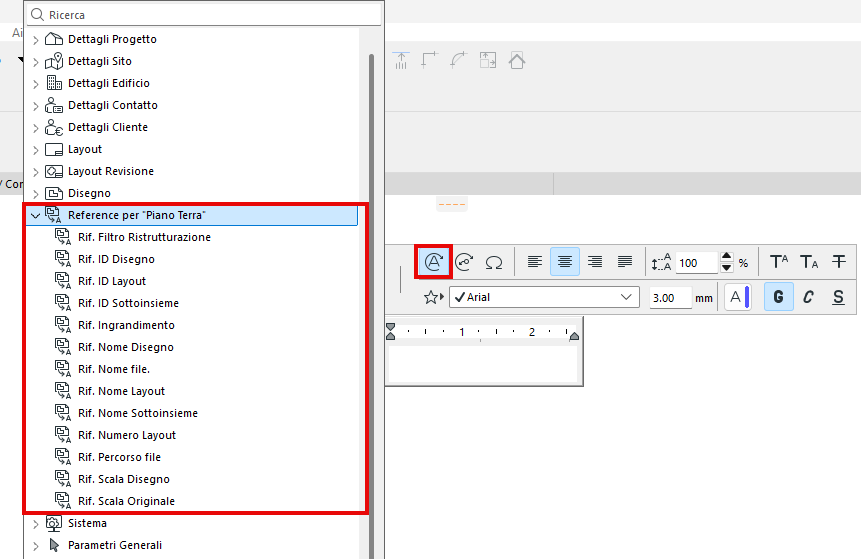The width and height of the screenshot is (861, 559).
Task: Select Rif. ID Disegno
Action: coord(116,259)
